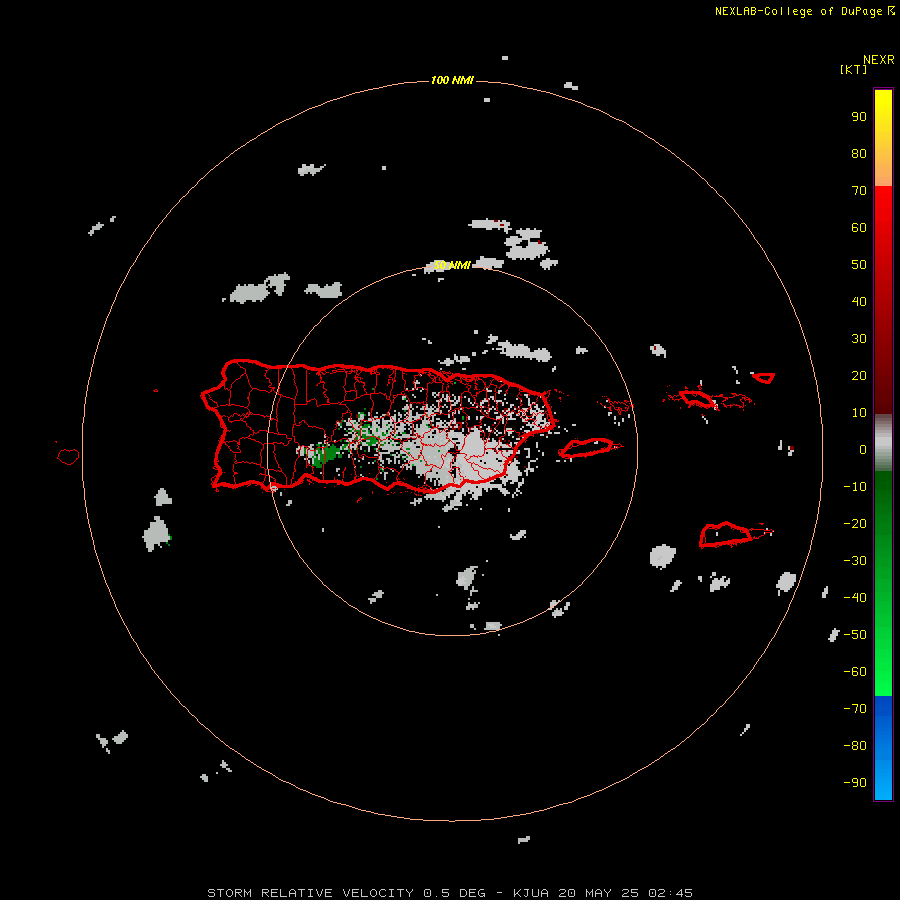Image resolution: width=900 pixels, height=900 pixels.
Task: Click the 30 value on the velocity scale
Action: [859, 339]
